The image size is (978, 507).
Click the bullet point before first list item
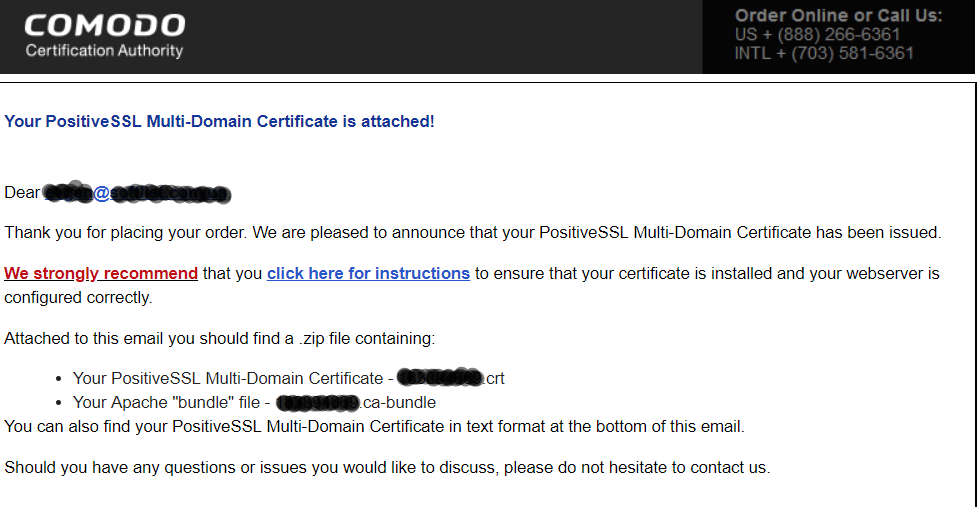coord(59,379)
